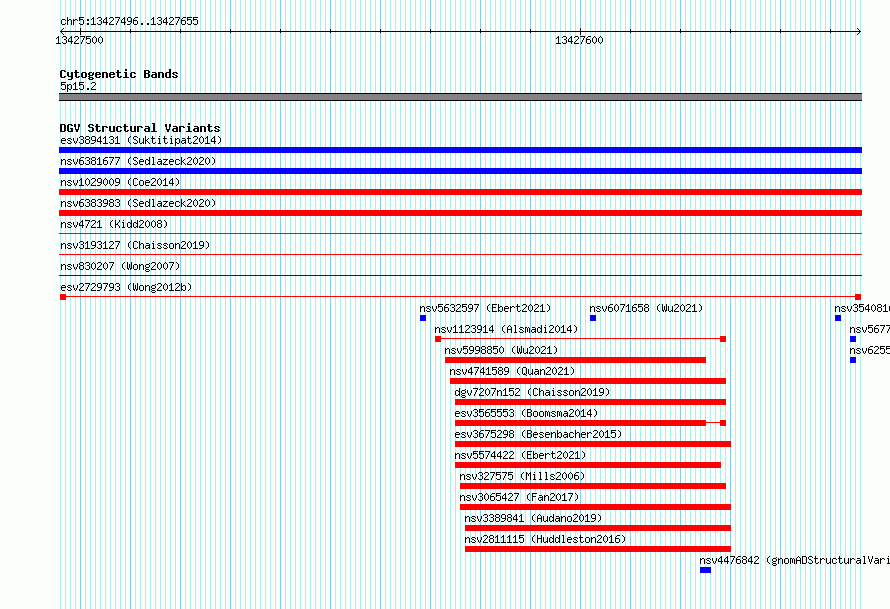Open variant nsv6383983 (Sedlazeck2020)

point(138,203)
